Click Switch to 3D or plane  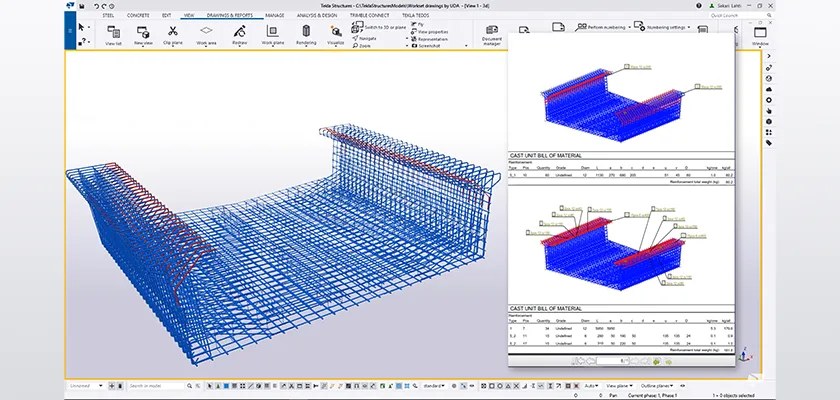(379, 27)
